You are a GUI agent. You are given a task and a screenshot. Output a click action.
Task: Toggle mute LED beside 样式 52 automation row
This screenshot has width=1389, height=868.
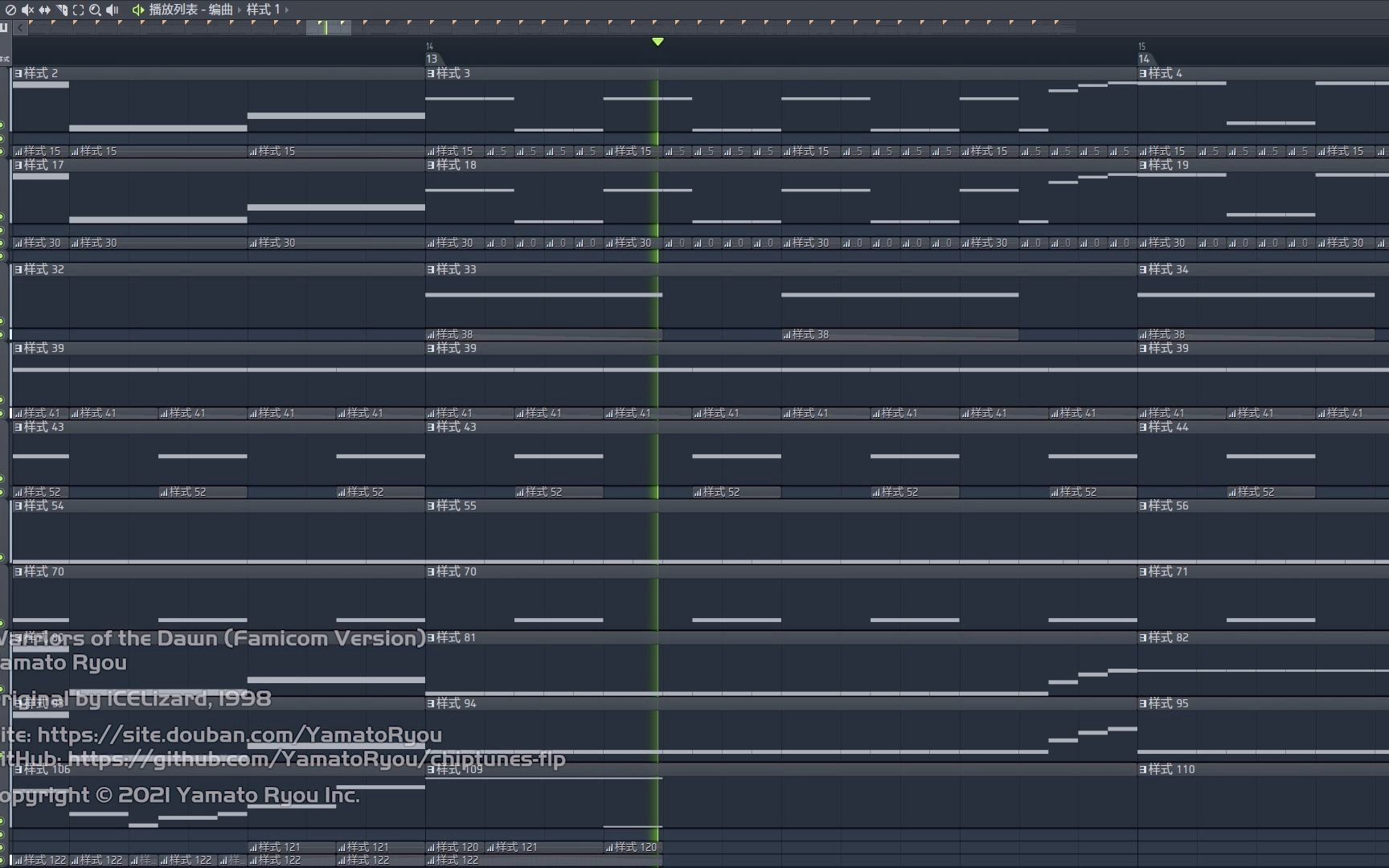(x=2, y=492)
